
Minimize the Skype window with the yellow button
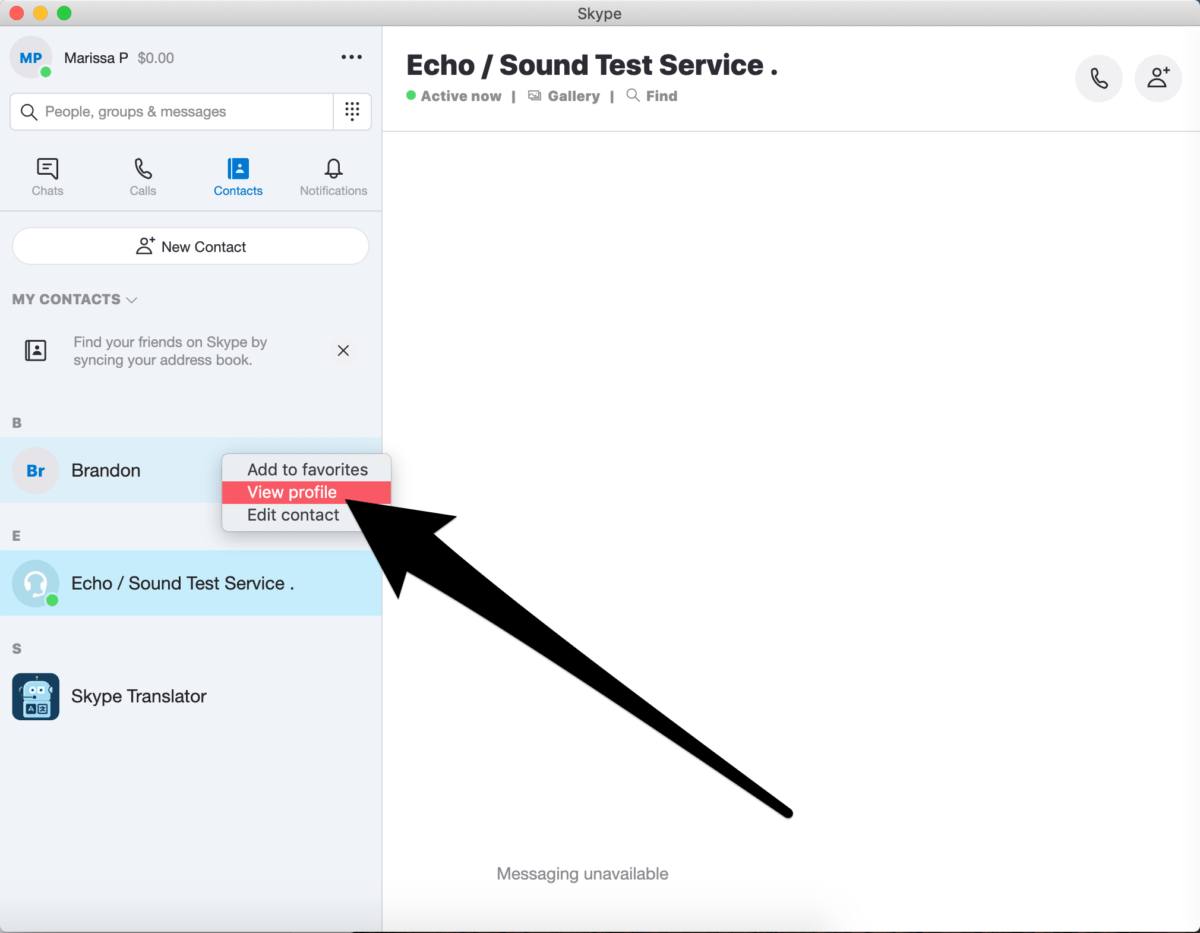(41, 13)
